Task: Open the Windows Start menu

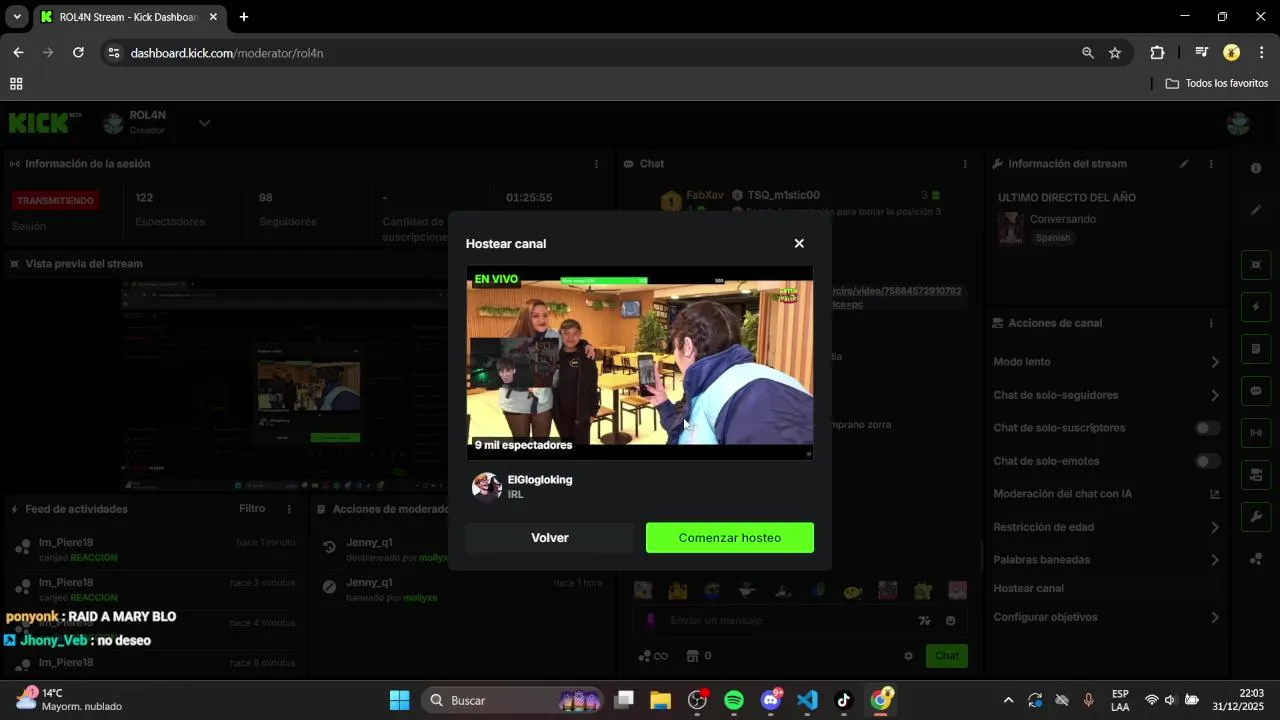Action: 399,700
